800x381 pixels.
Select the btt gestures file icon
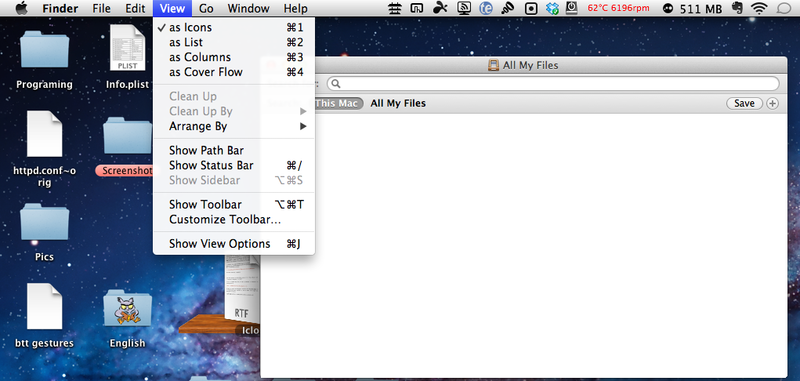coord(44,306)
